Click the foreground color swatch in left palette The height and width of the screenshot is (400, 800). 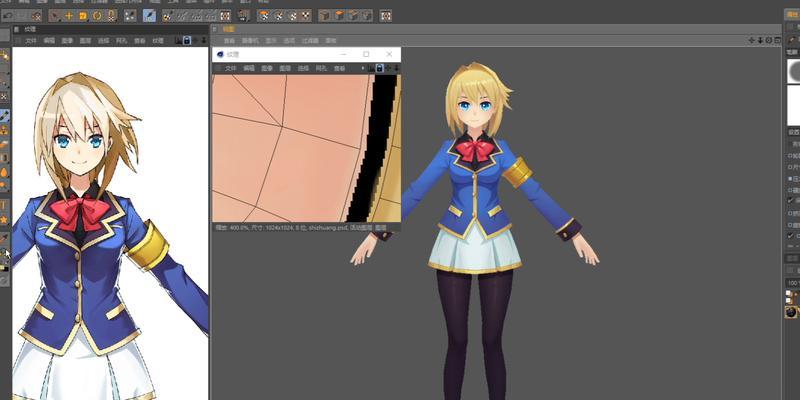3,266
